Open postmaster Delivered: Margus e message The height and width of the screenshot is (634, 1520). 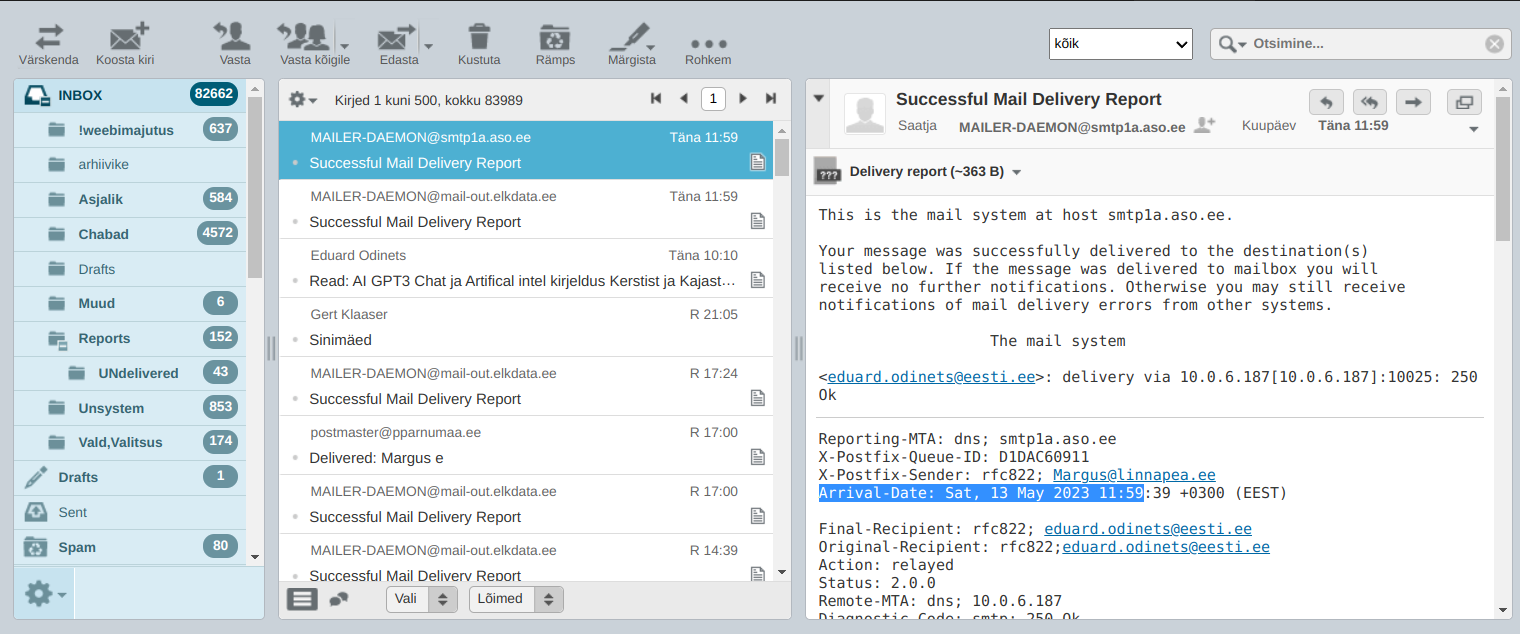(526, 445)
